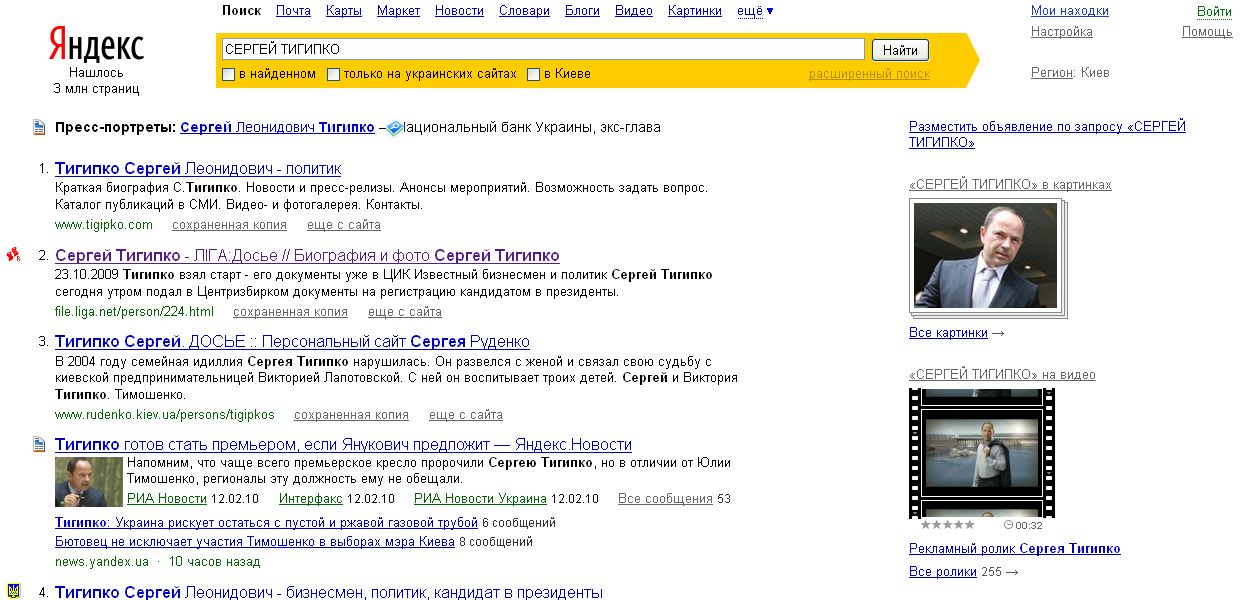Click the www.tigipko.com URL
Image resolution: width=1251 pixels, height=600 pixels.
point(104,225)
